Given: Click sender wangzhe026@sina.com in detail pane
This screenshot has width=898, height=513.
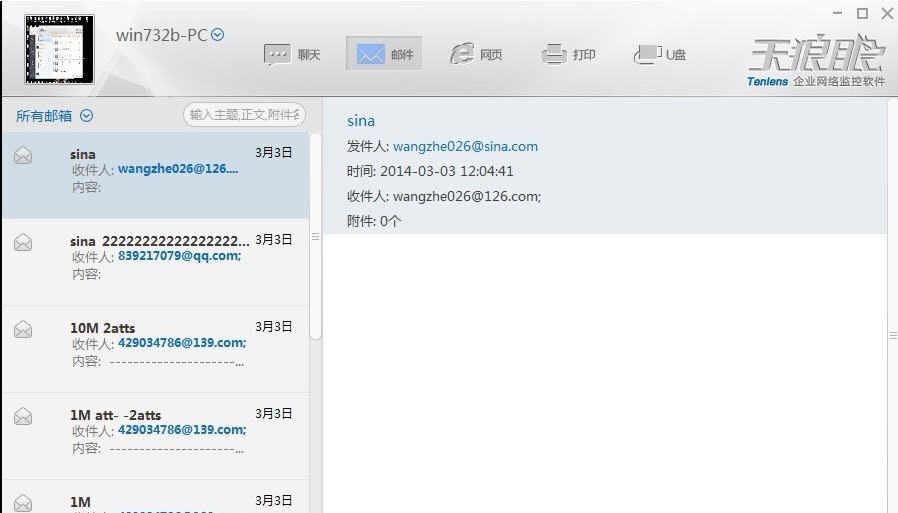Looking at the screenshot, I should (465, 147).
